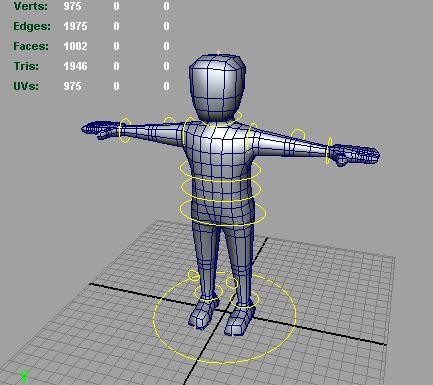Click the 1002 faces count value
Image resolution: width=433 pixels, height=385 pixels.
click(x=75, y=46)
